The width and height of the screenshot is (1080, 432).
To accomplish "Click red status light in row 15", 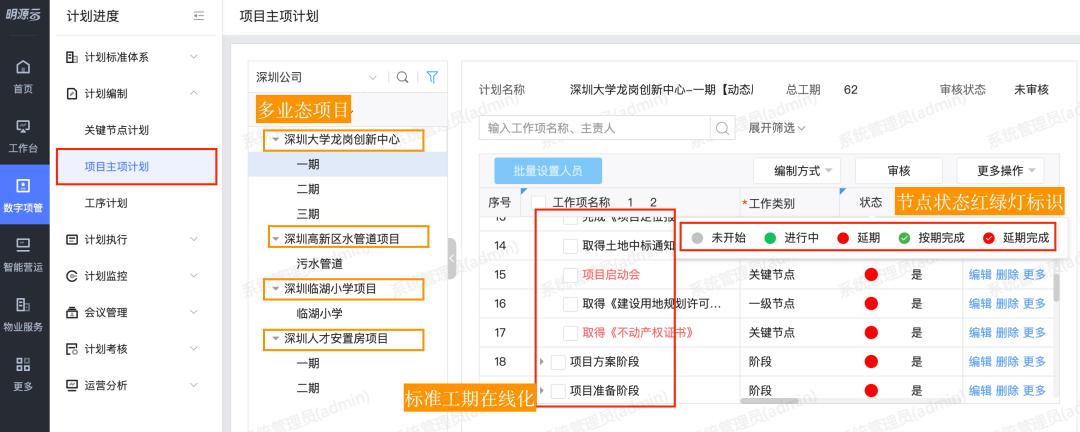I will point(871,274).
